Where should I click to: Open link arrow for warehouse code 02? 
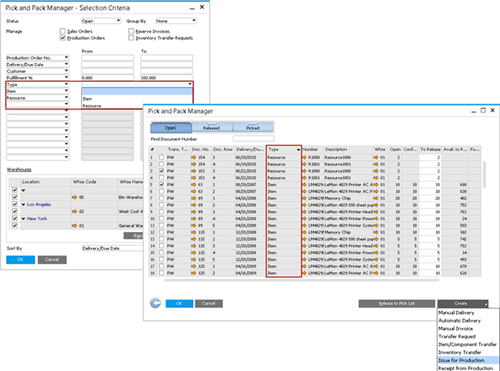(75, 212)
